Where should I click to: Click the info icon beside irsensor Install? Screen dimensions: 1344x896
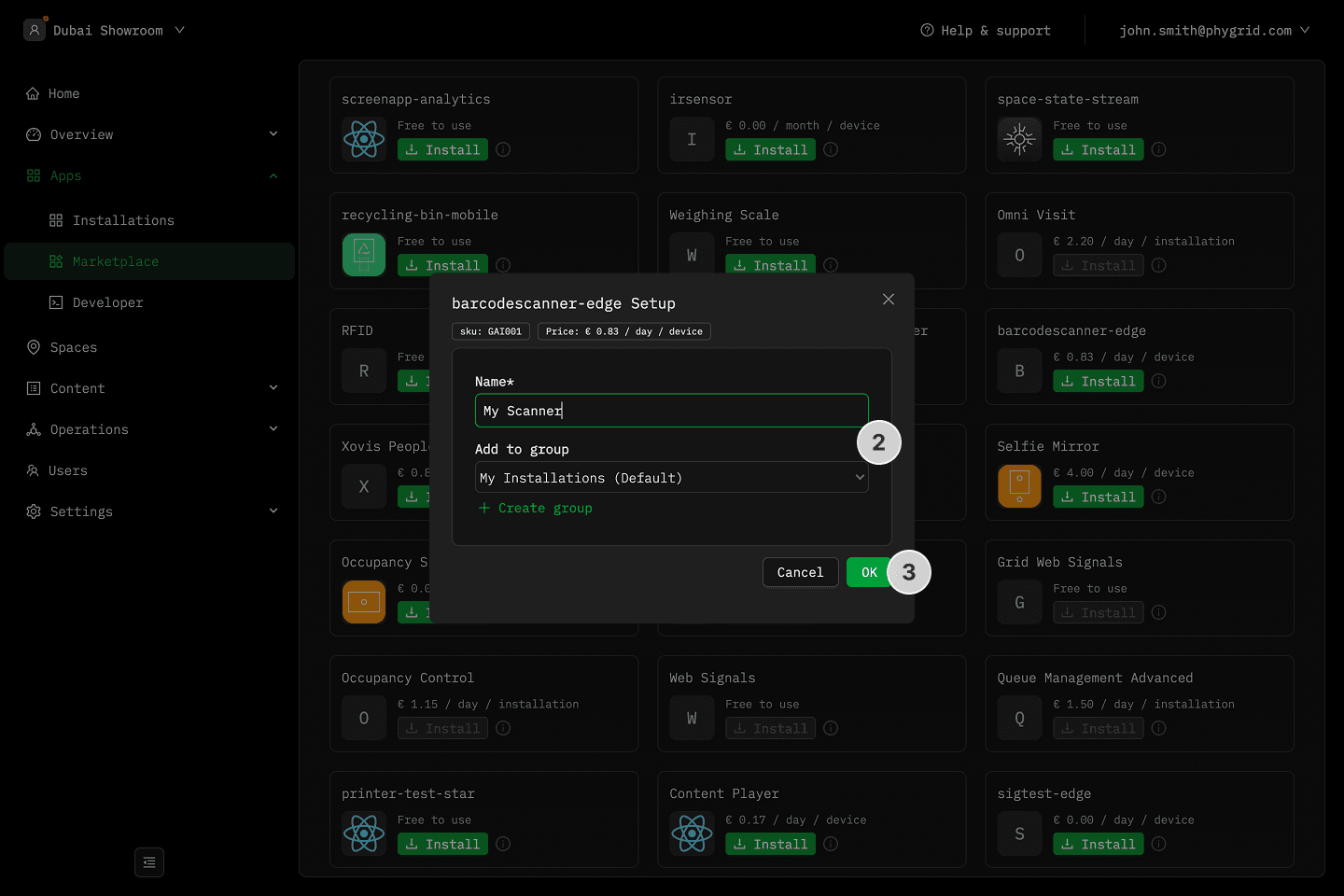click(831, 149)
